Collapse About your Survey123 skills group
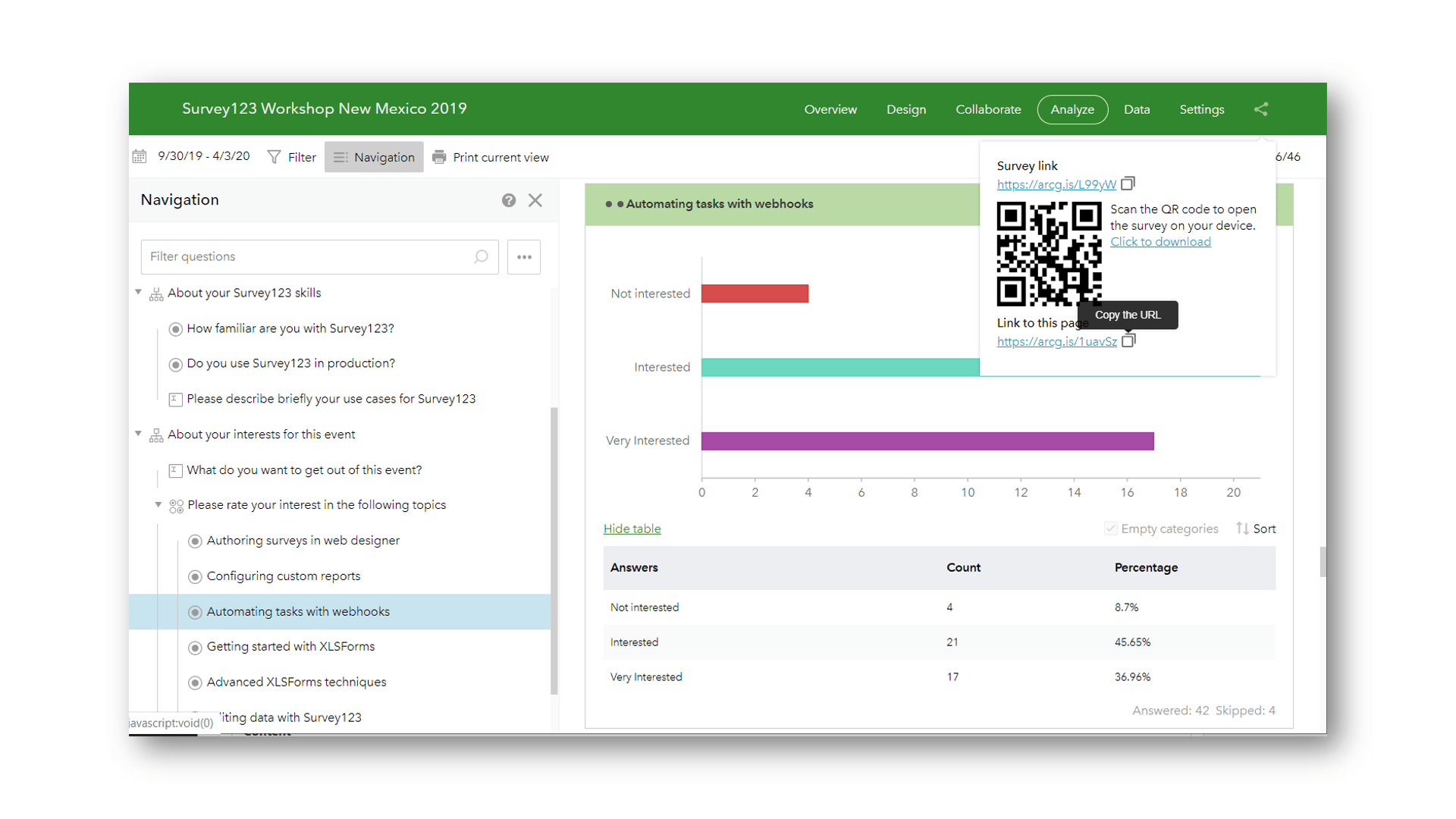 click(x=138, y=292)
